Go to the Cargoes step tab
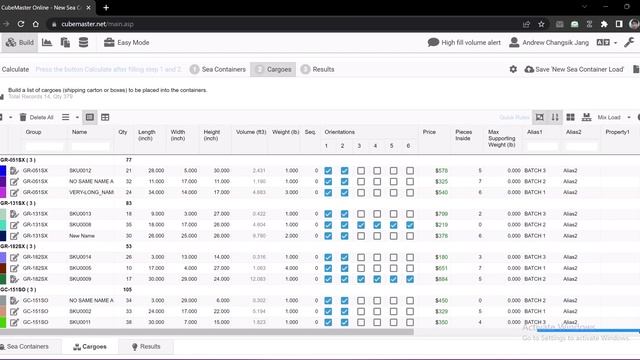 [273, 69]
